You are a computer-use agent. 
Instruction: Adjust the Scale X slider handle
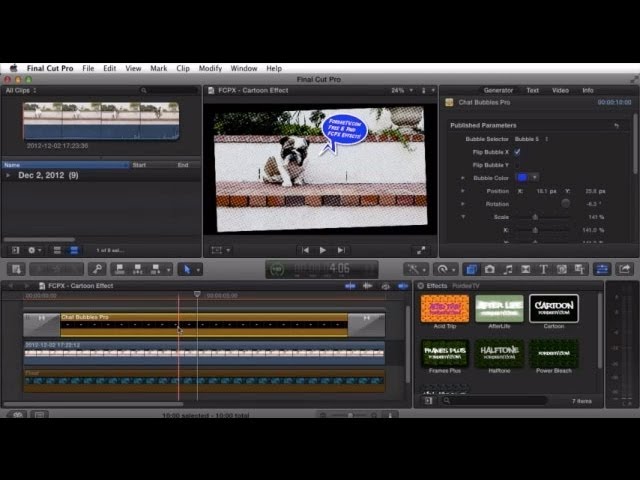535,230
